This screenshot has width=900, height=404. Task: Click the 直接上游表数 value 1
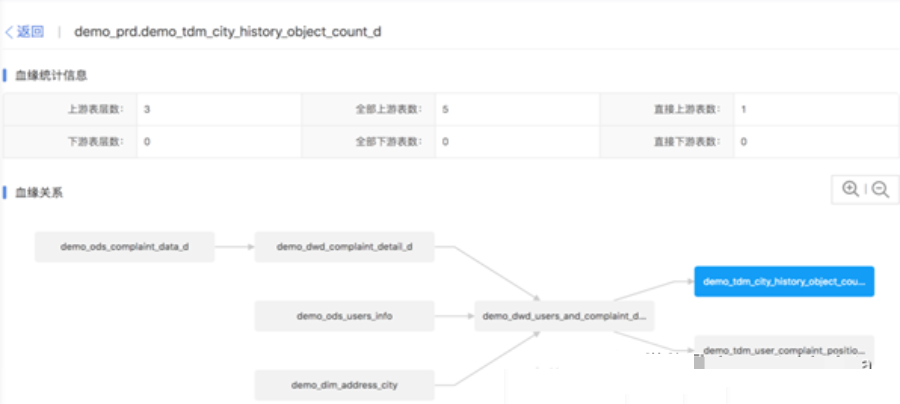tap(743, 109)
